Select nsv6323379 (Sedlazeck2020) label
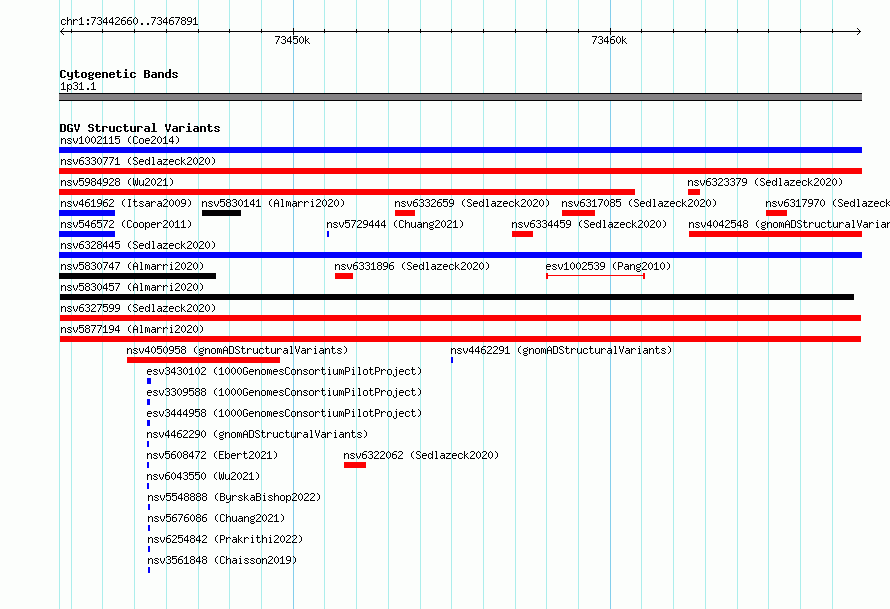890x609 pixels. [765, 182]
